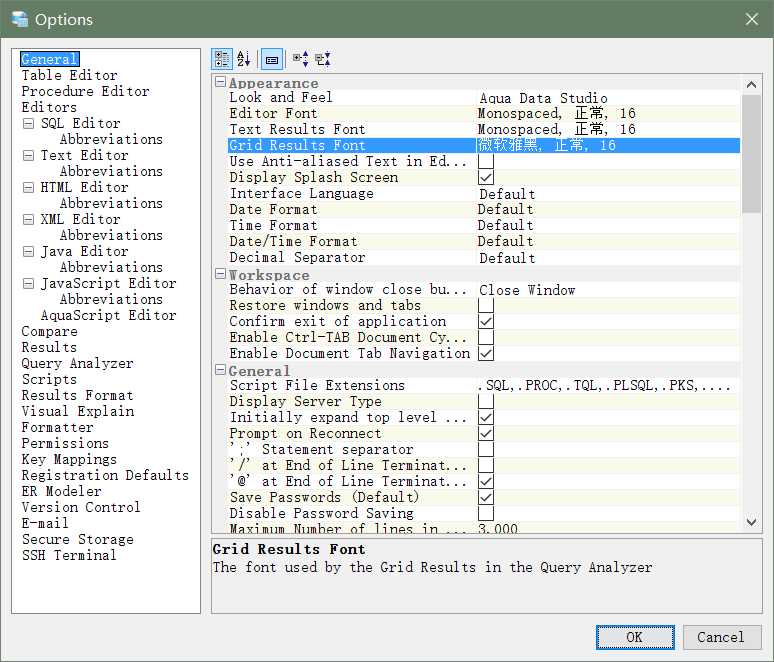Sort properties alphabetically with A-Z icon
This screenshot has width=774, height=662.
point(244,59)
